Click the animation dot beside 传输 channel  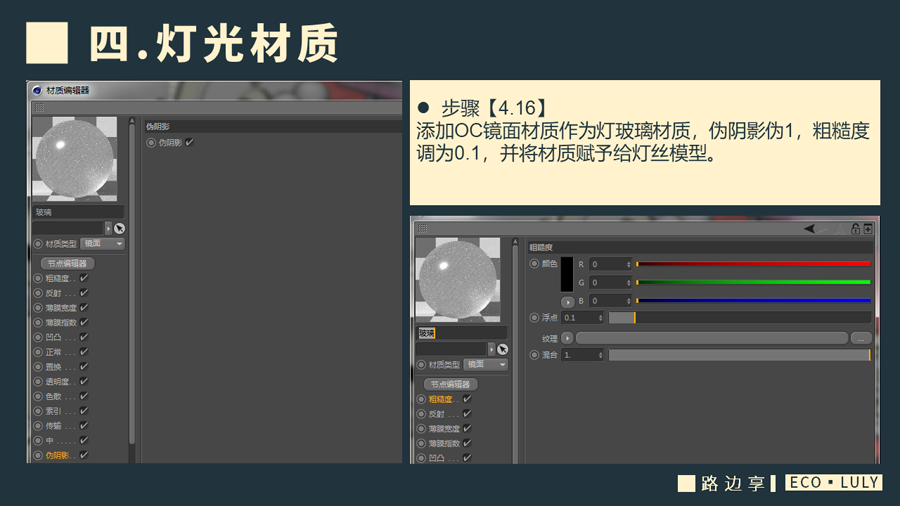[38, 426]
